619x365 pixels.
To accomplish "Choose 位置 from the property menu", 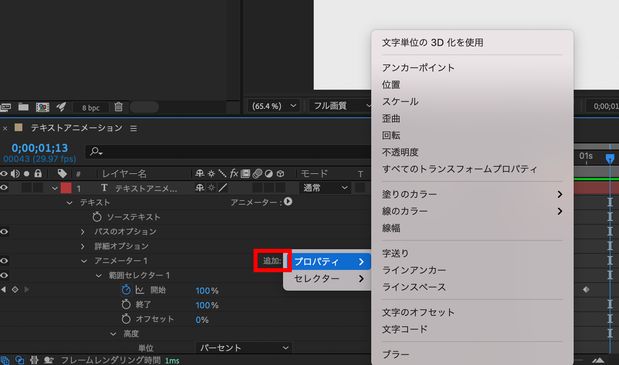I will (x=391, y=84).
